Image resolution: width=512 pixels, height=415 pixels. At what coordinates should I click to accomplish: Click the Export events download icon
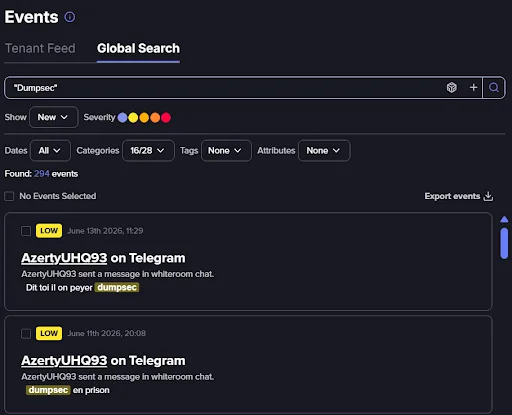[488, 196]
